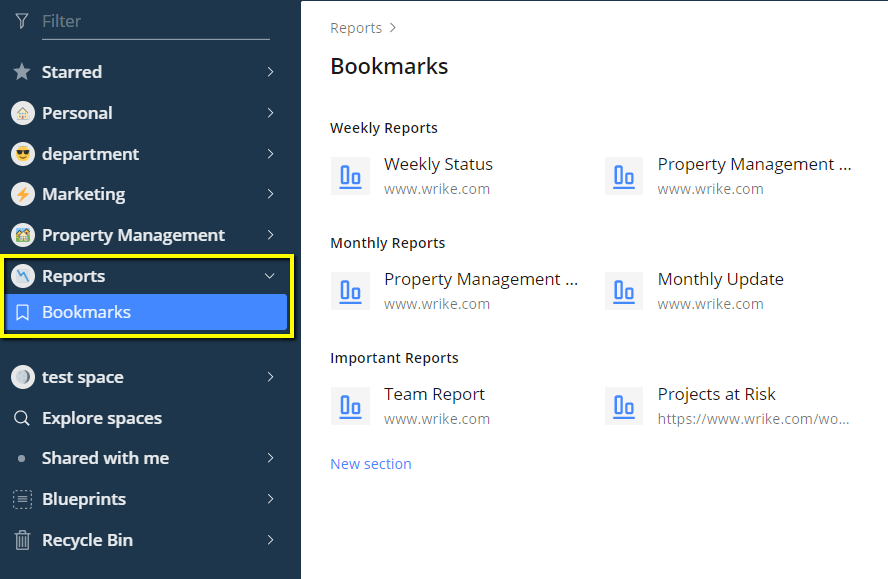The height and width of the screenshot is (579, 888).
Task: Open the test space item
Action: 83,377
